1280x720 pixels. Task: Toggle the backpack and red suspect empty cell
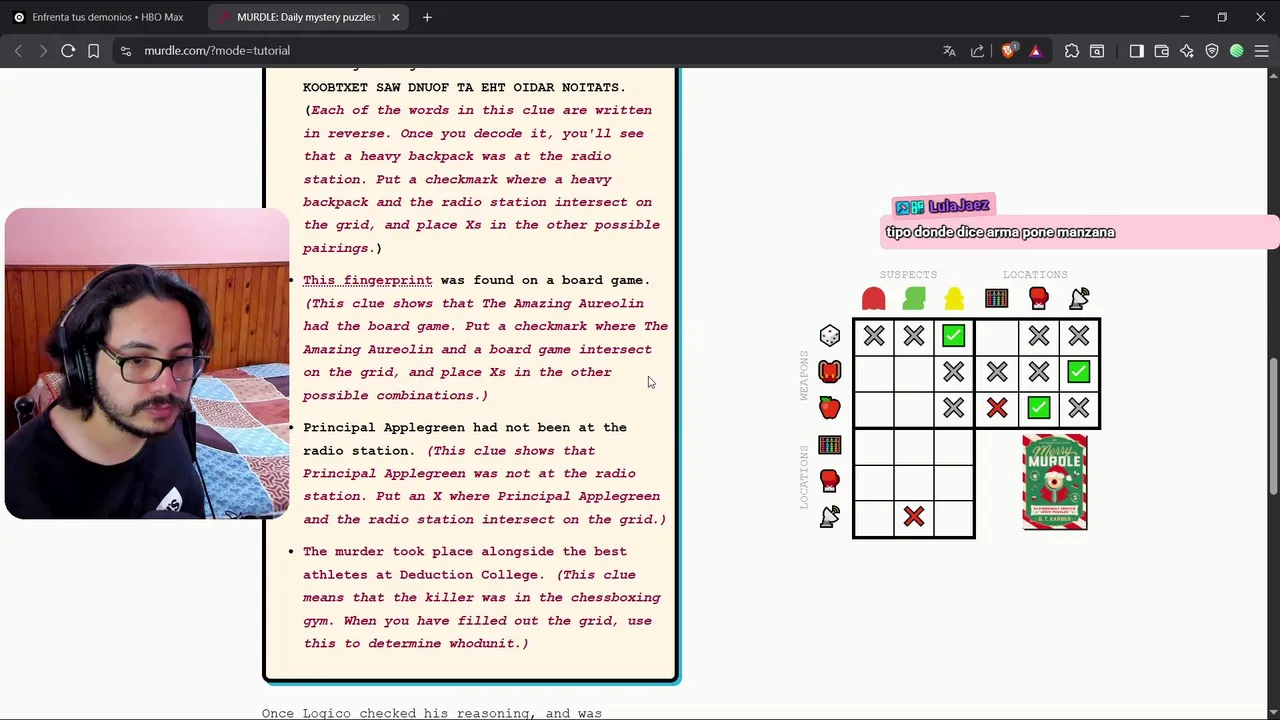point(874,372)
